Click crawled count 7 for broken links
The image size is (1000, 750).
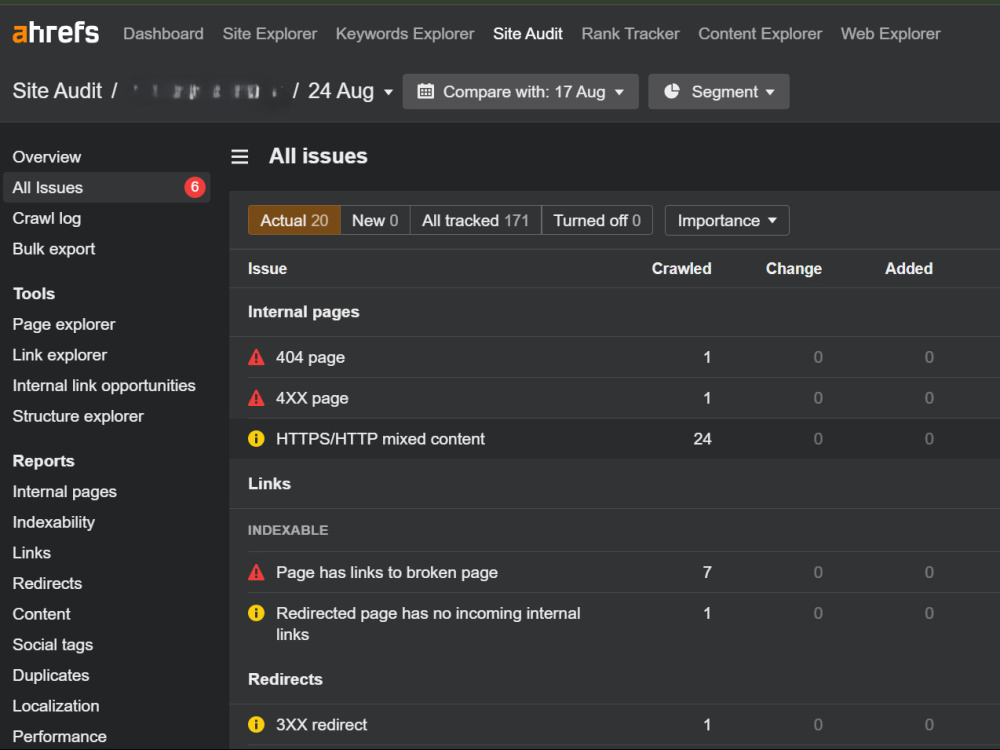707,572
